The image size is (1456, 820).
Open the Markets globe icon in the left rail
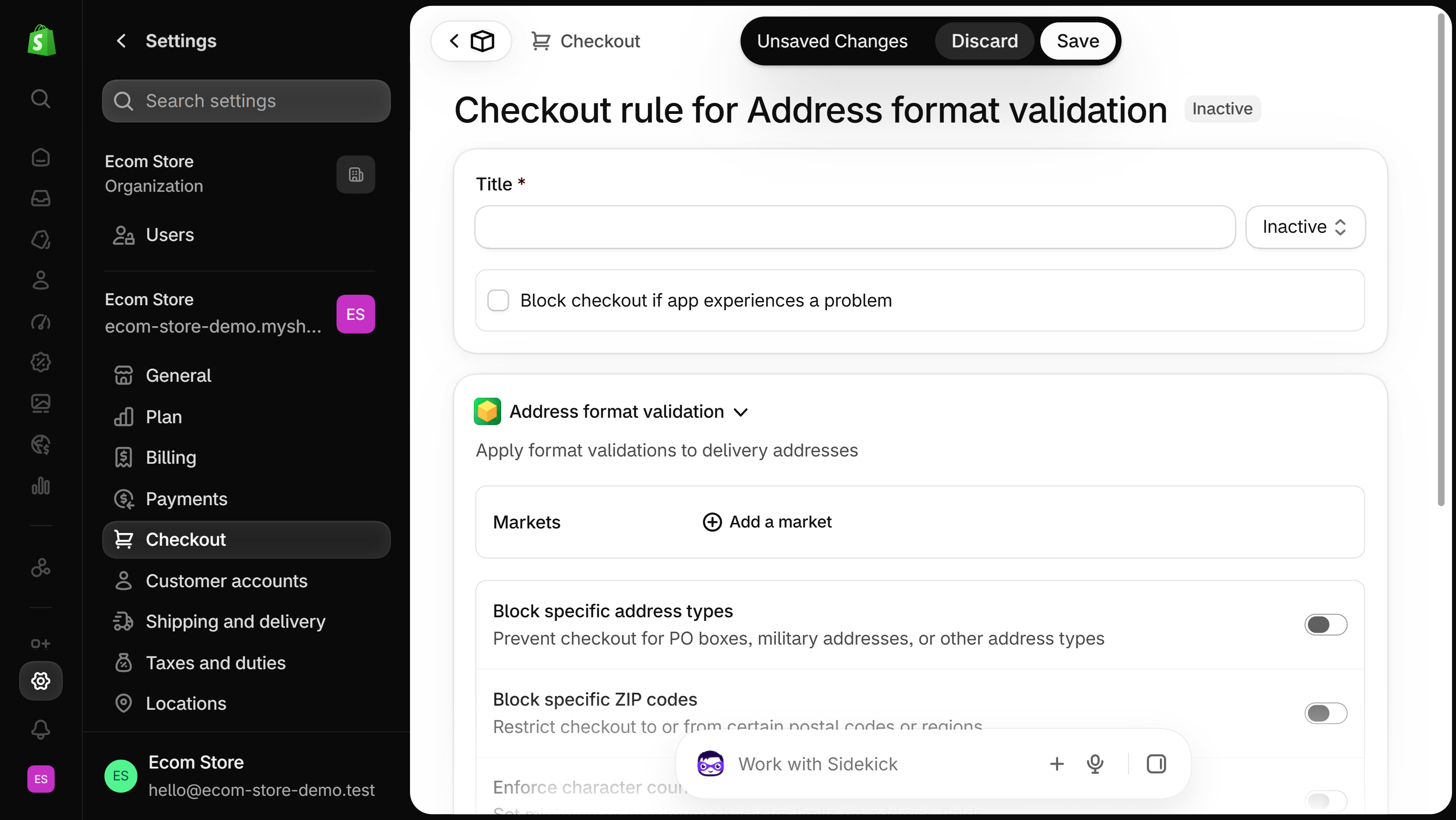tap(41, 445)
